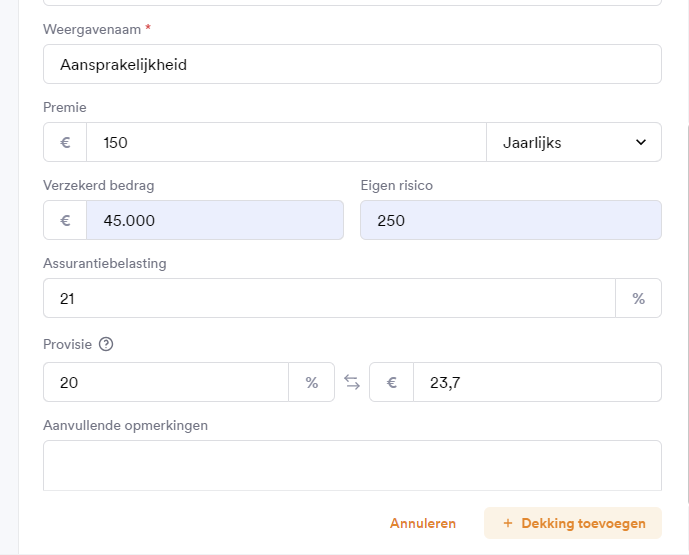The width and height of the screenshot is (689, 555).
Task: Click the euro symbol beside Premie field
Action: point(65,142)
